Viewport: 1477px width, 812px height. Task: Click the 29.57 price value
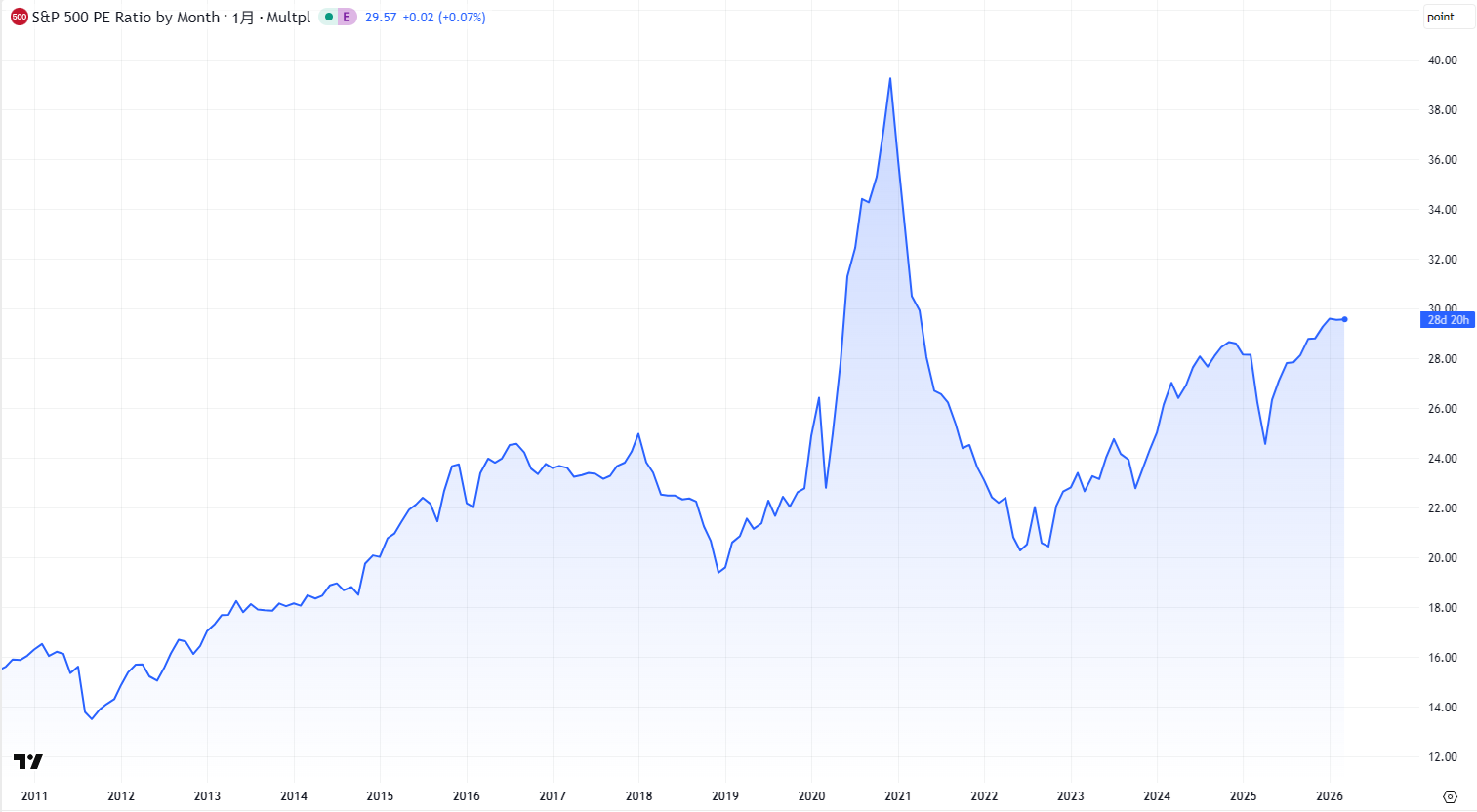(x=380, y=17)
